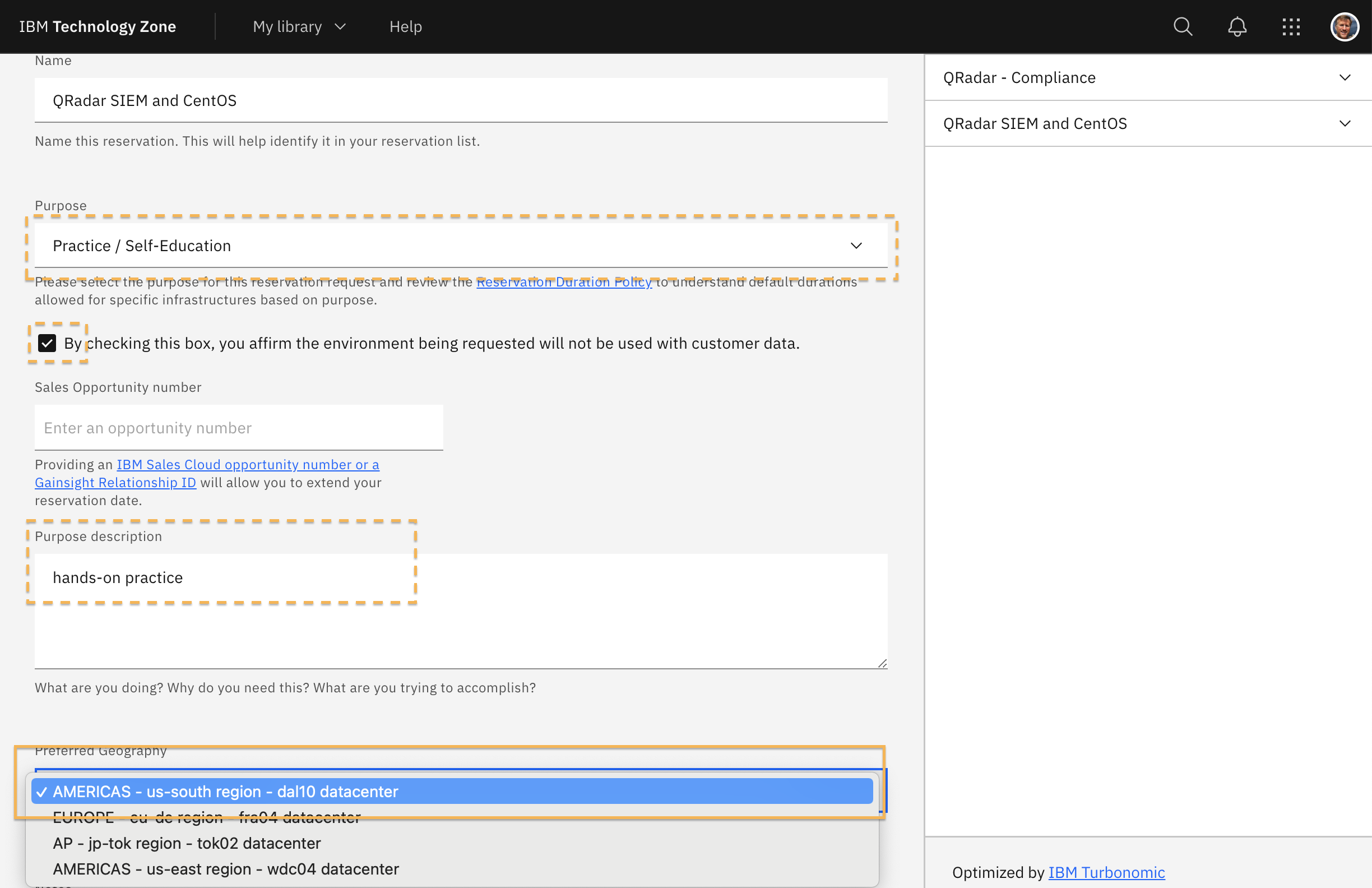Image resolution: width=1372 pixels, height=888 pixels.
Task: Click the reservation Name input field
Action: 460,100
